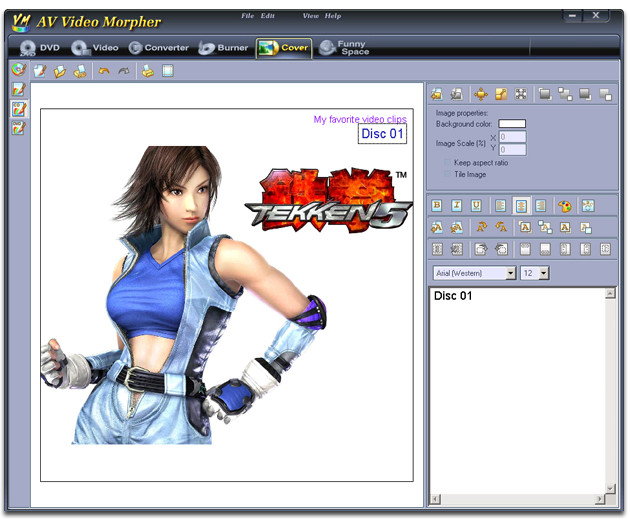The image size is (630, 523).
Task: Open the Edit menu
Action: [267, 16]
